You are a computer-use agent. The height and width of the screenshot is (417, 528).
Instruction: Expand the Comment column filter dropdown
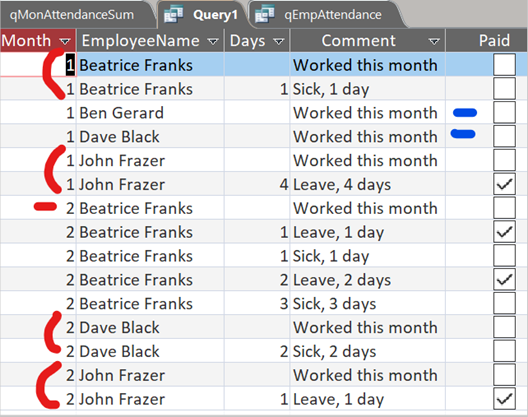tap(434, 41)
